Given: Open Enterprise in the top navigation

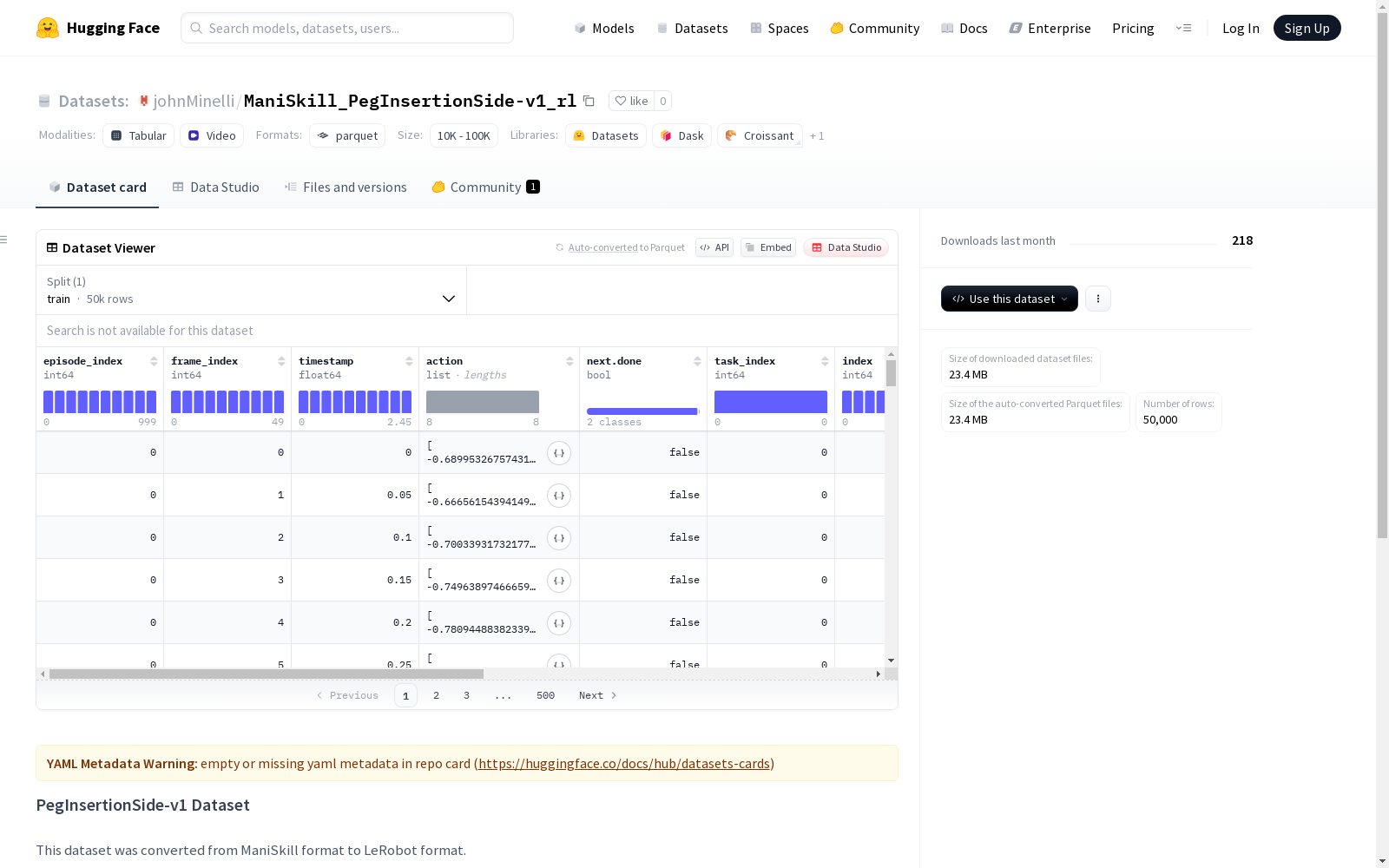Looking at the screenshot, I should pos(1050,29).
